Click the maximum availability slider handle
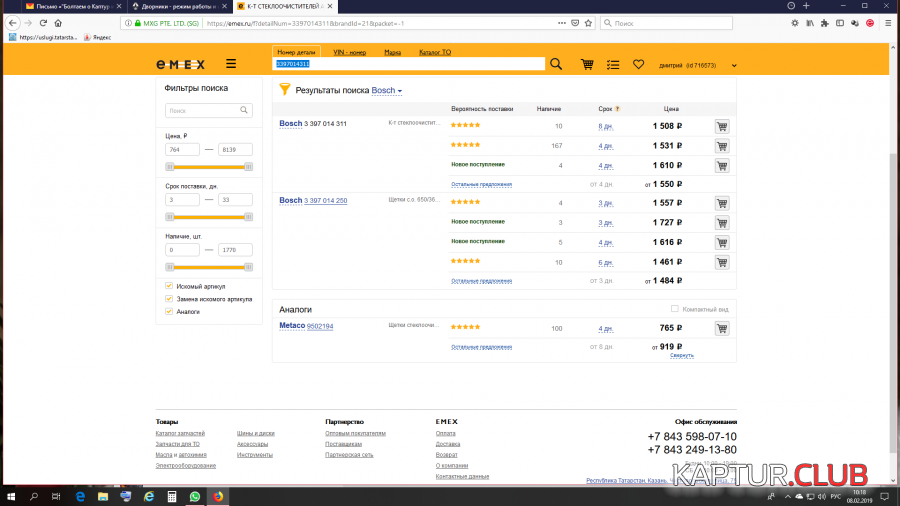Viewport: 900px width, 506px height. click(249, 267)
